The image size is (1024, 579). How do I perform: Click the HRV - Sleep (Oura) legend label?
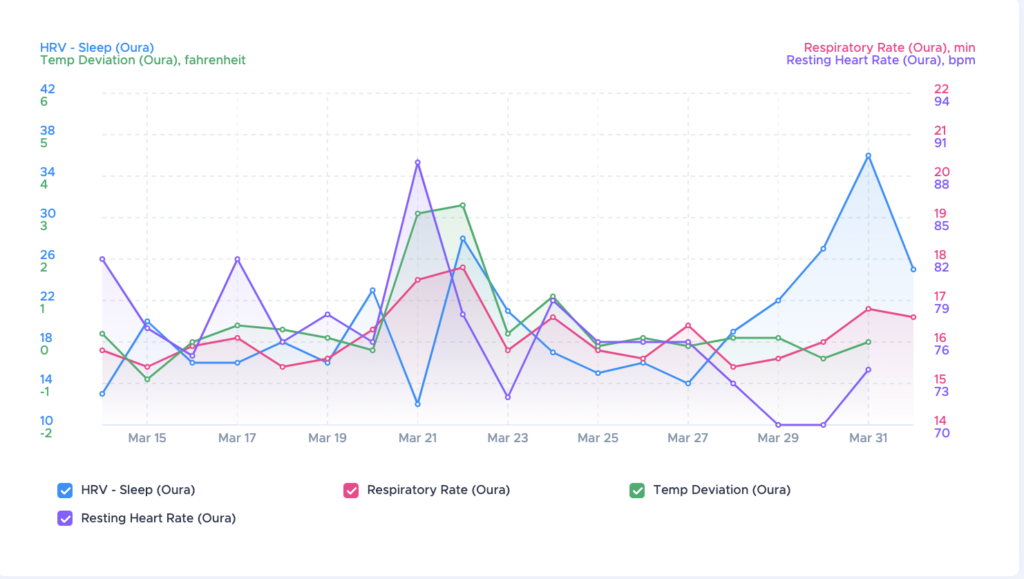[x=138, y=490]
